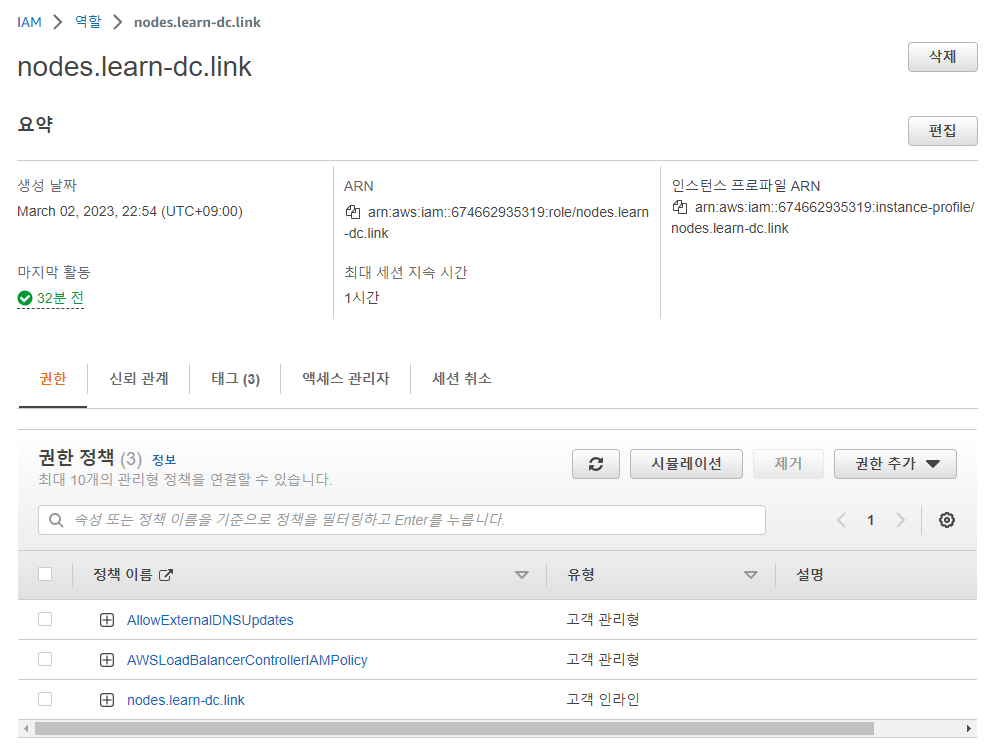Viewport: 987px width, 751px height.
Task: Click the refresh icon above the policy list
Action: (595, 463)
